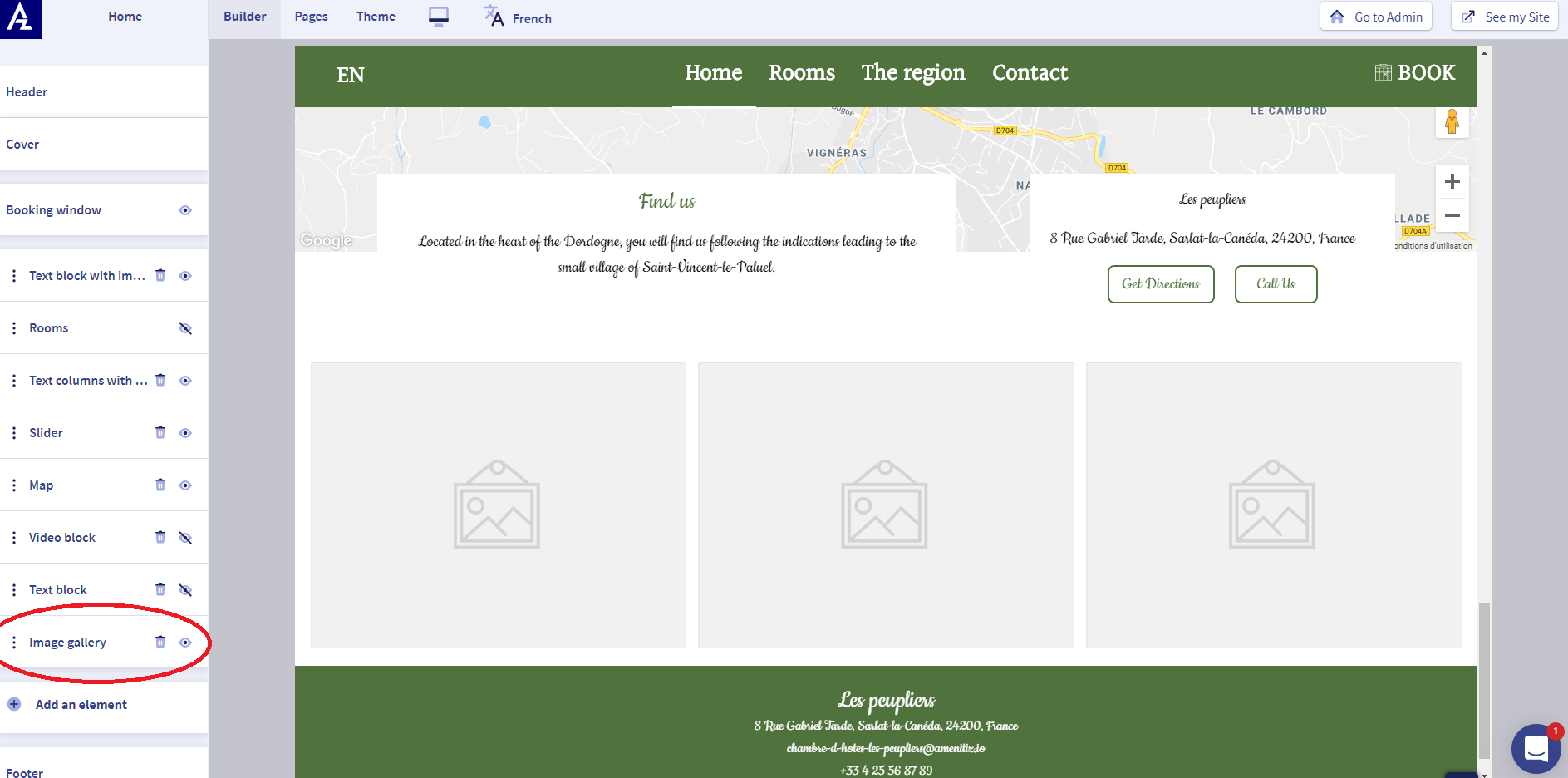Viewport: 1568px width, 778px height.
Task: Switch to the Builder tab
Action: pos(244,17)
